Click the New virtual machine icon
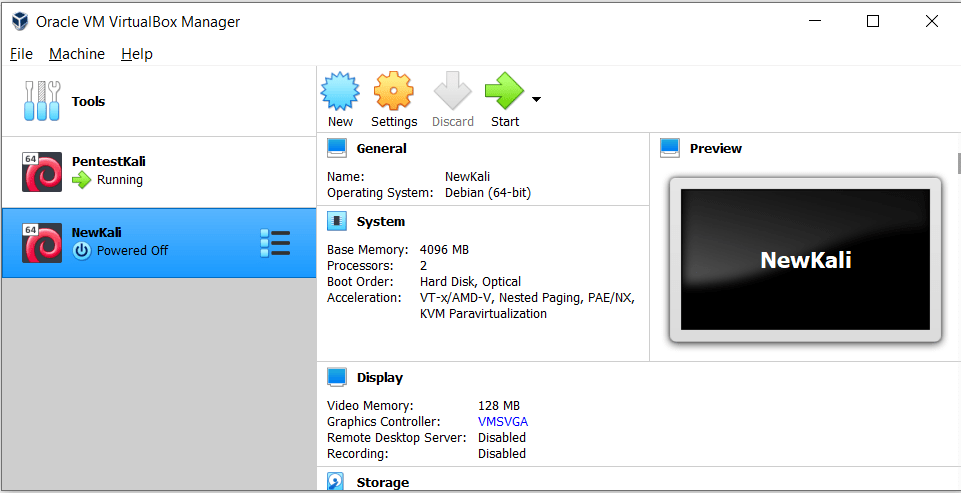 (x=340, y=92)
